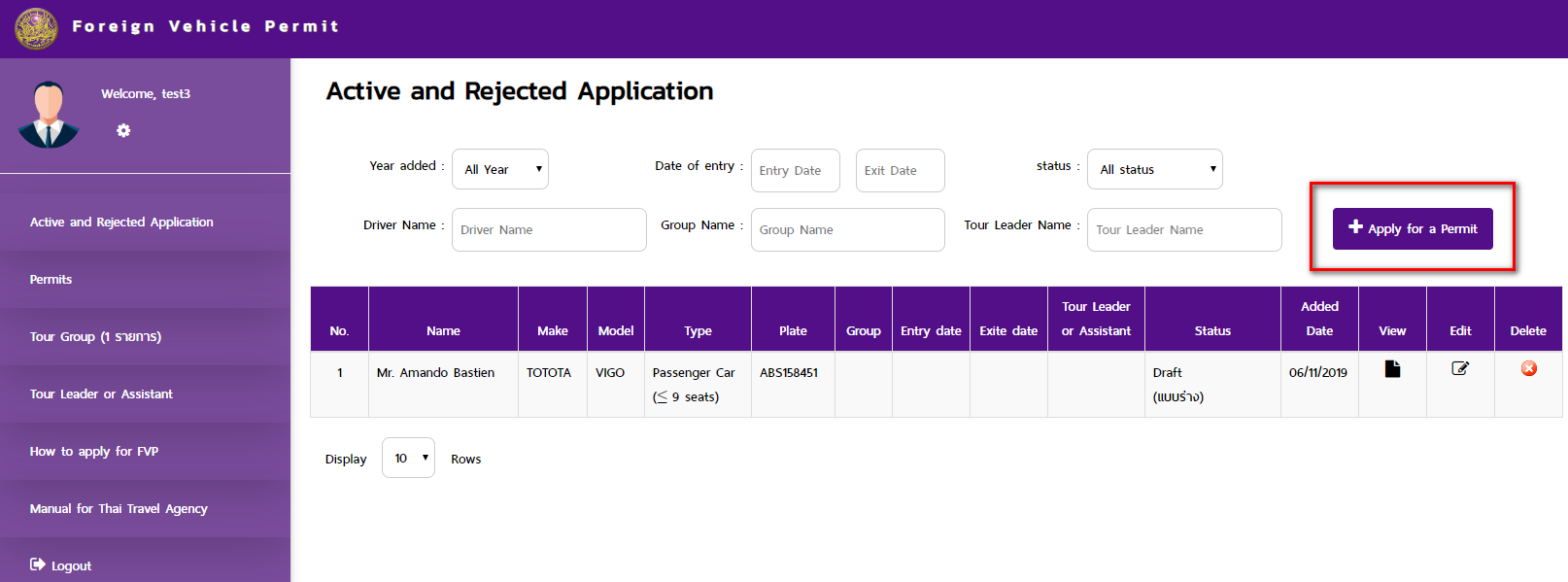Open the All Year dropdown

(x=502, y=169)
